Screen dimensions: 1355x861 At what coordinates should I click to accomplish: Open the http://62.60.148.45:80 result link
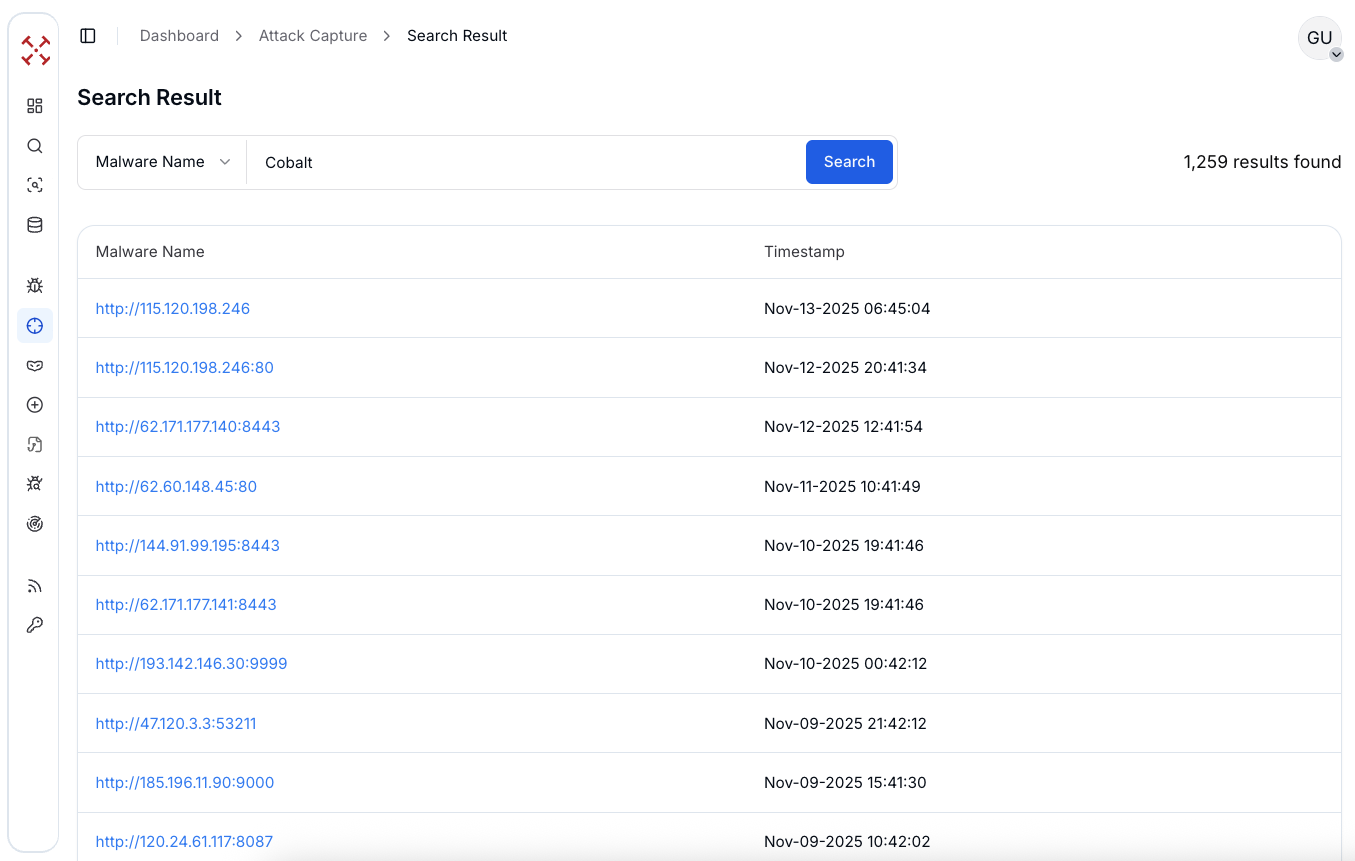(176, 486)
